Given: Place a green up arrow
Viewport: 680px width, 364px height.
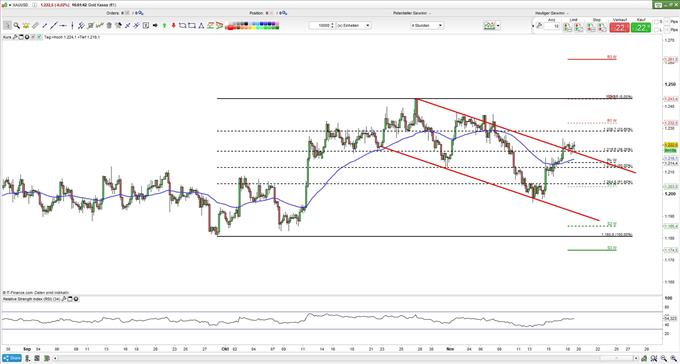Looking at the screenshot, I should tap(165, 26).
